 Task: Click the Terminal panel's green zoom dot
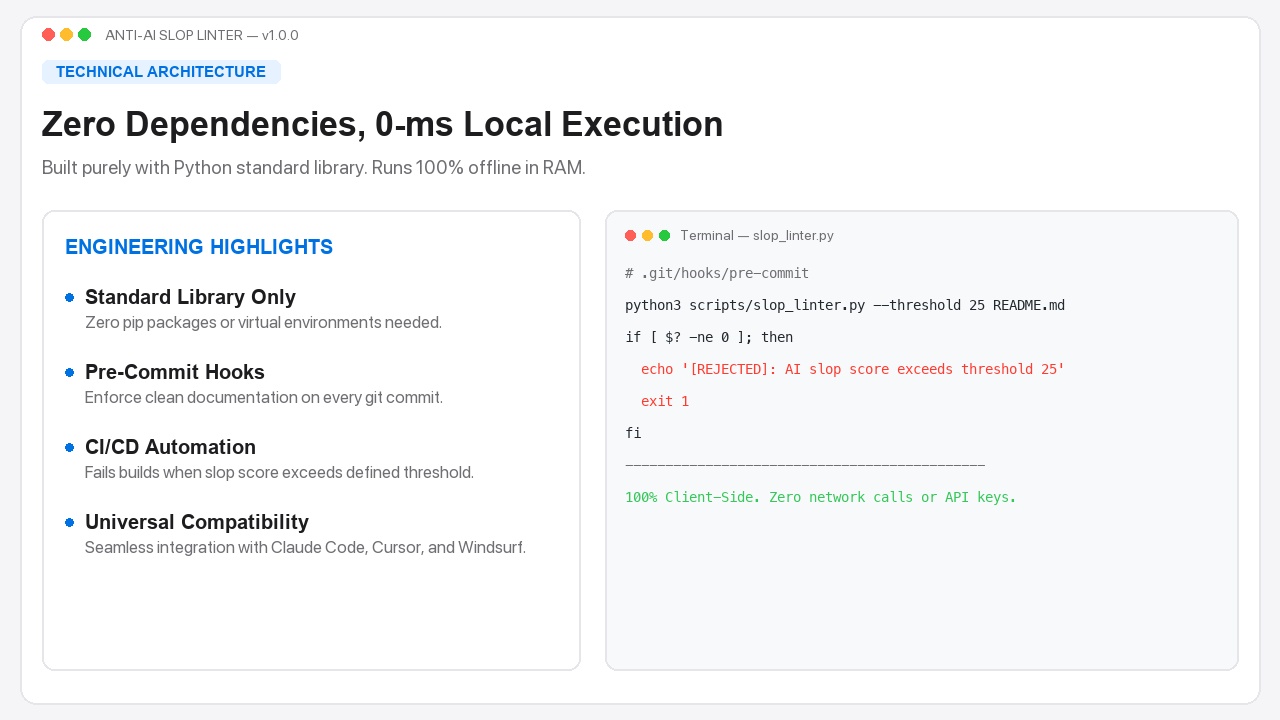(x=664, y=236)
